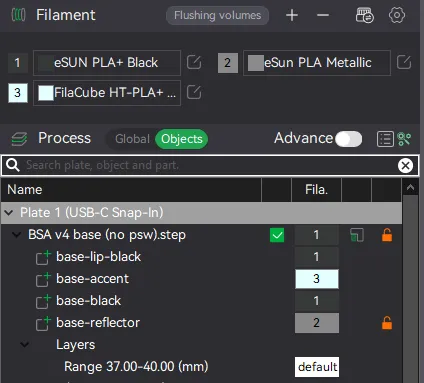Open filament settings gear icon

(397, 15)
